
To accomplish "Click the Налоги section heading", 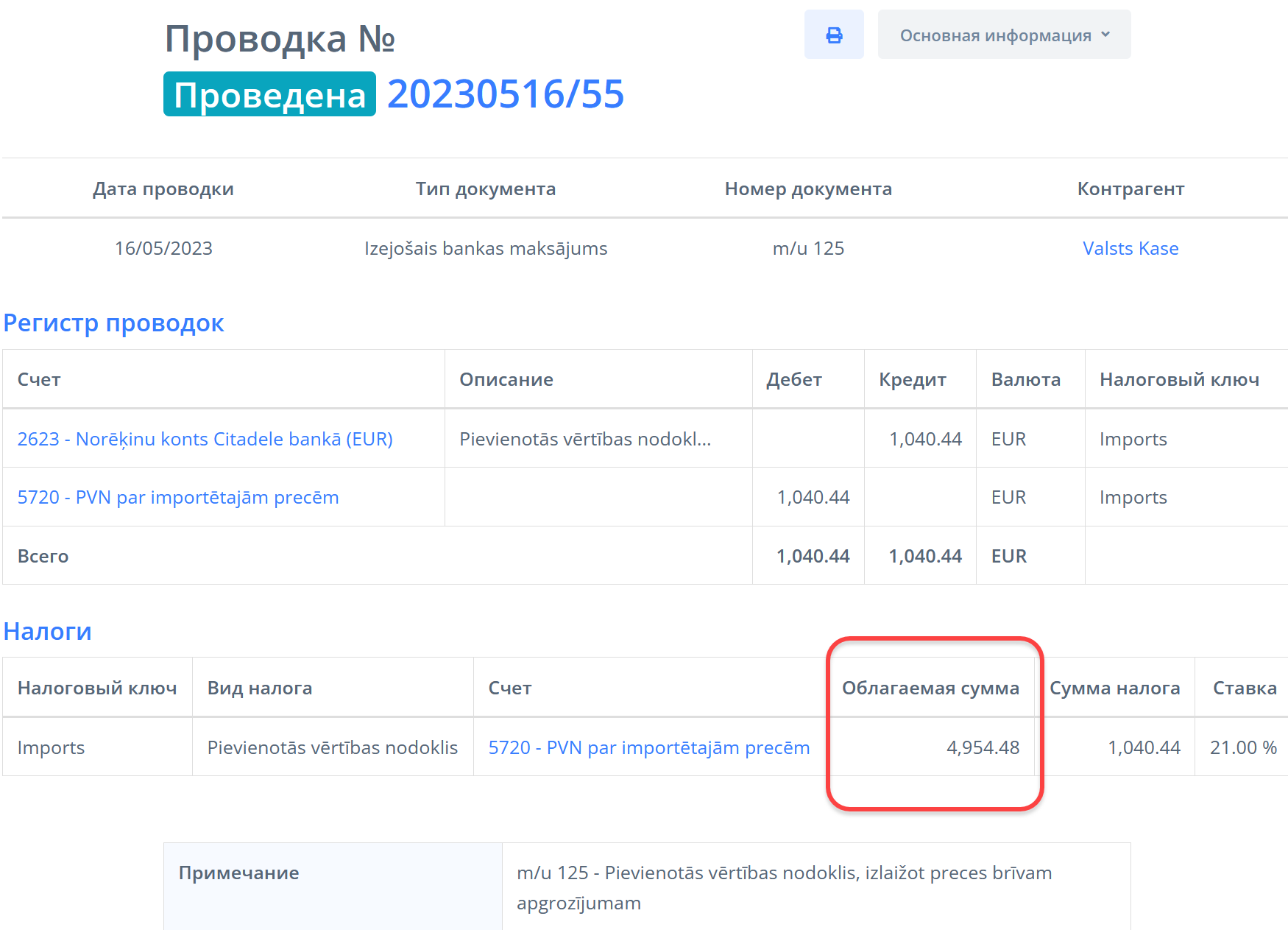I will [x=48, y=631].
